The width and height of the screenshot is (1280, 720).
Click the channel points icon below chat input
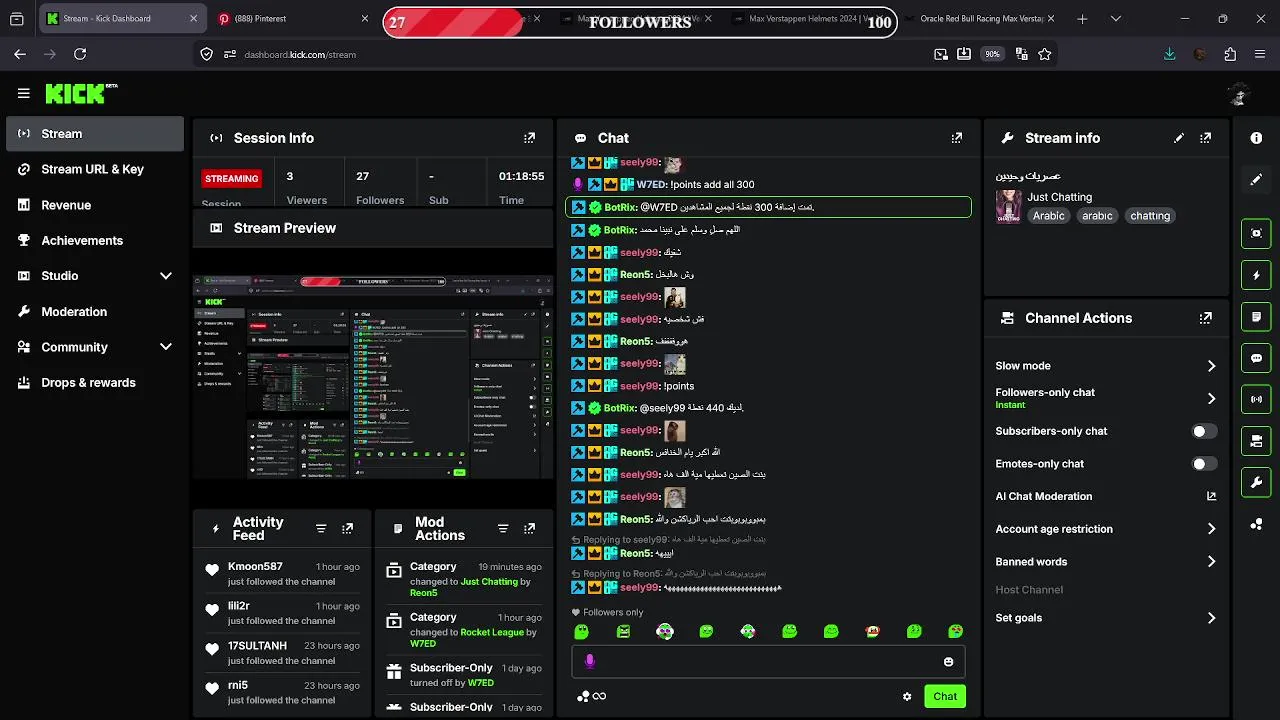click(x=583, y=697)
